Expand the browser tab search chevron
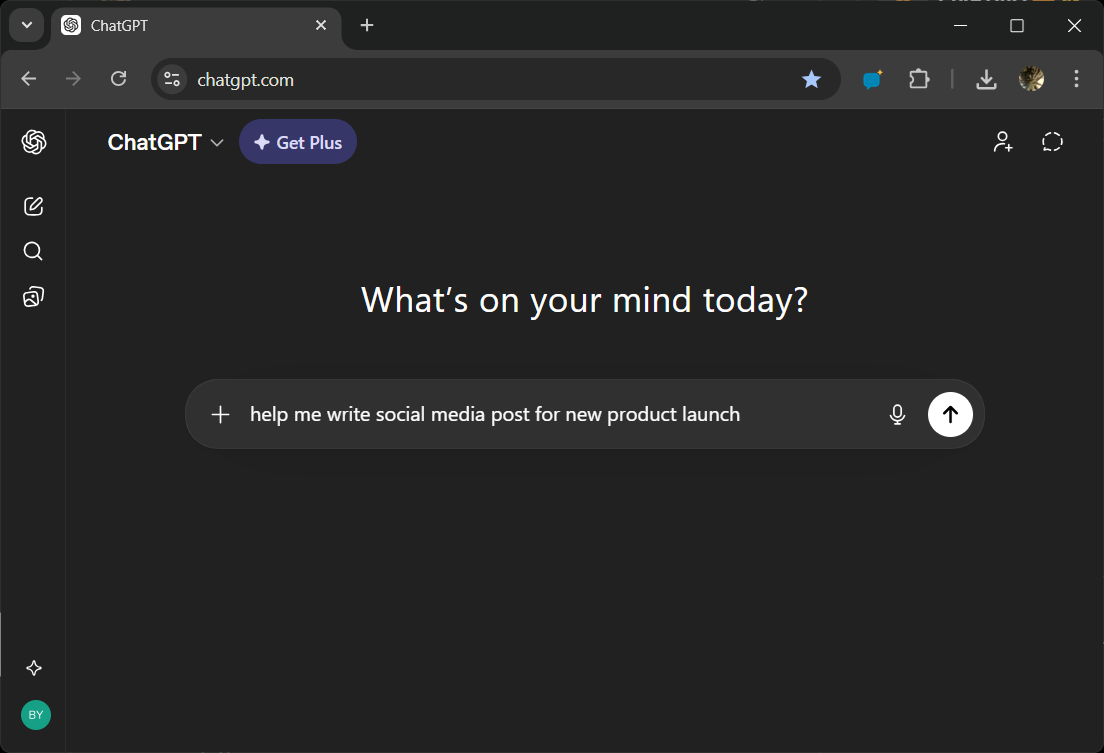 point(26,25)
